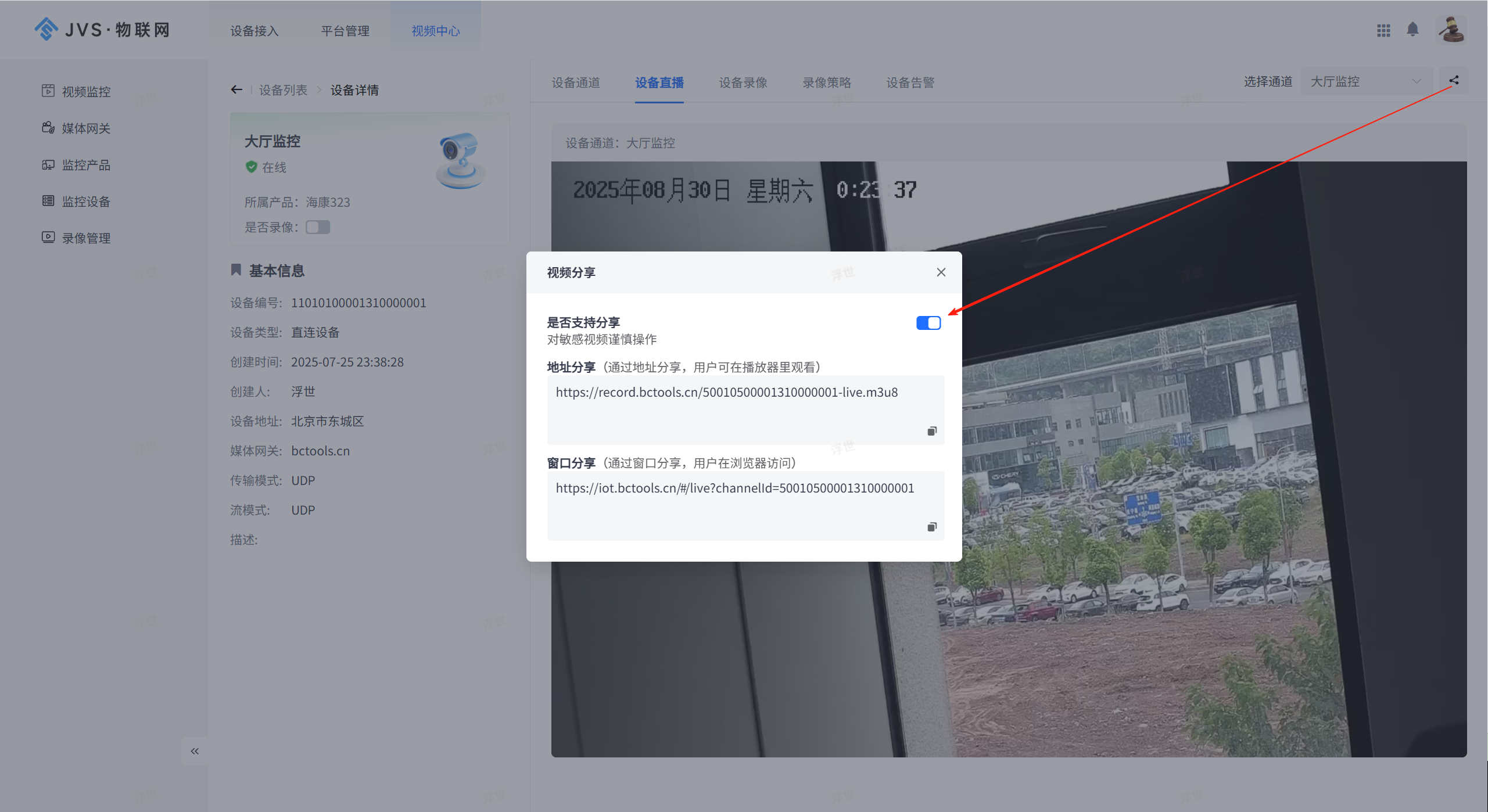Go to 设备列表 breadcrumb

tap(283, 90)
